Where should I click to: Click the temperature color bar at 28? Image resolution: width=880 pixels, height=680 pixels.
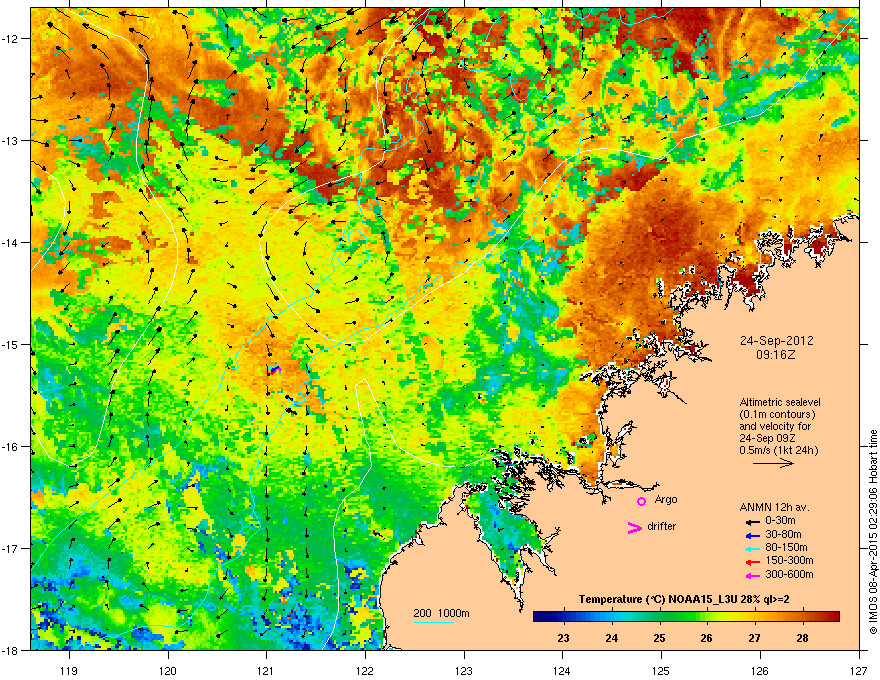[803, 617]
